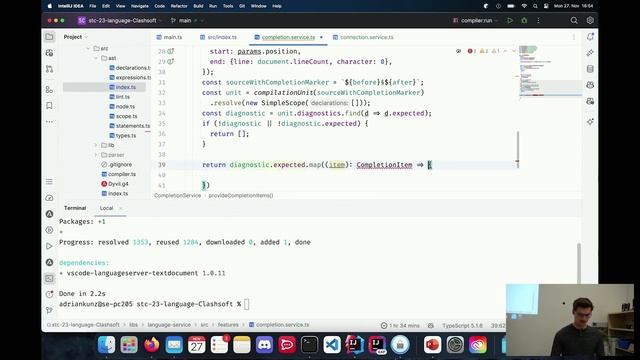The image size is (640, 360).
Task: Open the Project tool window icon
Action: 49,37
